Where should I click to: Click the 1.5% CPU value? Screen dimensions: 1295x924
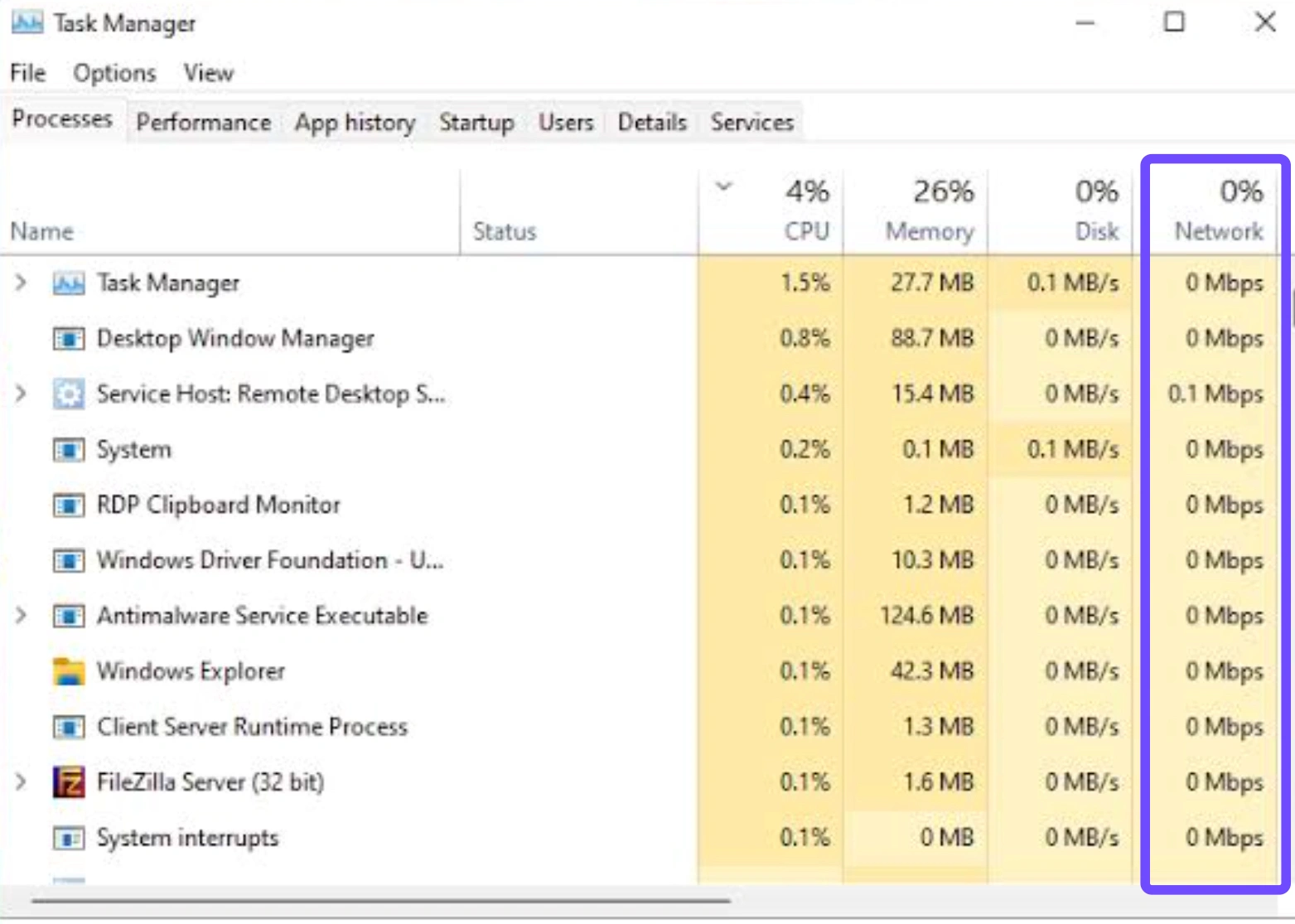[x=805, y=283]
